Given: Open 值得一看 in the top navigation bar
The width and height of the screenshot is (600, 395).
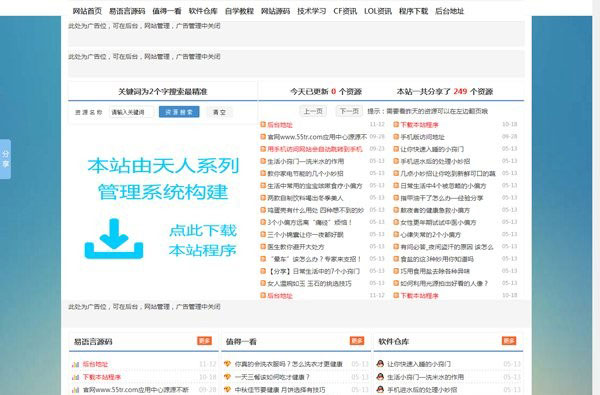Looking at the screenshot, I should (167, 11).
